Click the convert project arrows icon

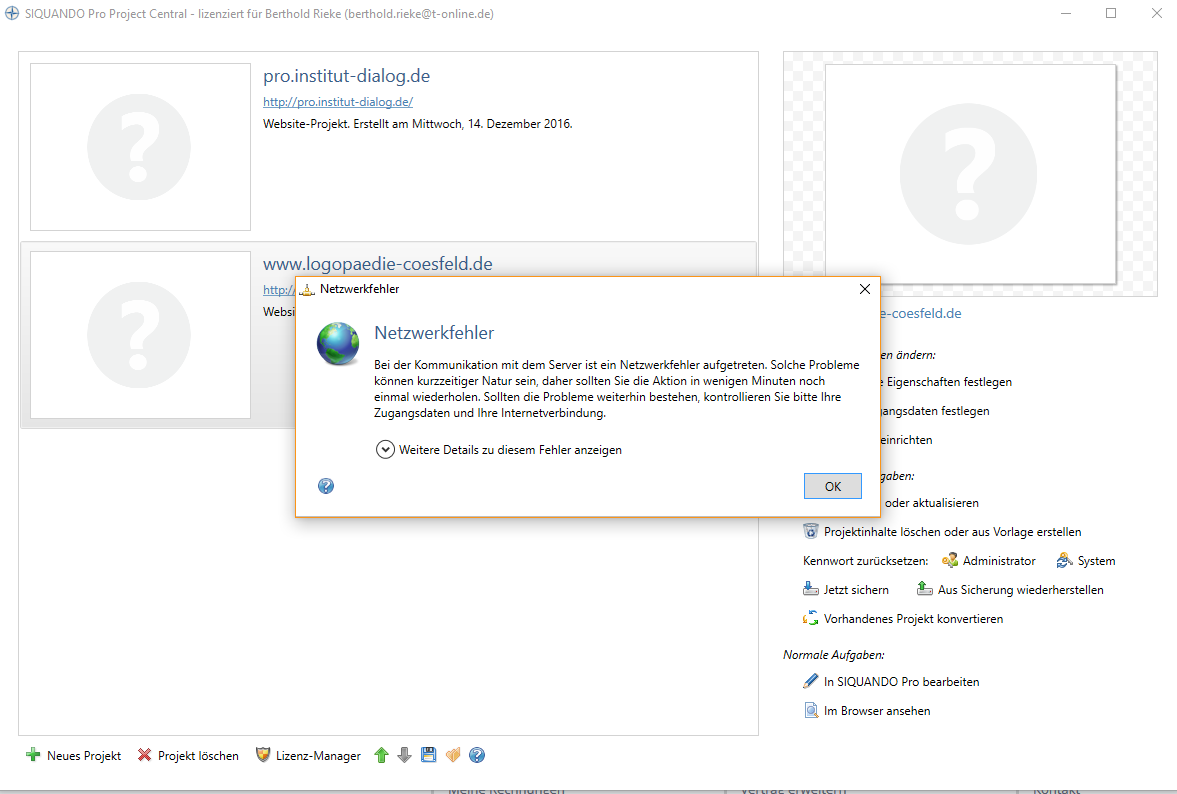pos(811,618)
